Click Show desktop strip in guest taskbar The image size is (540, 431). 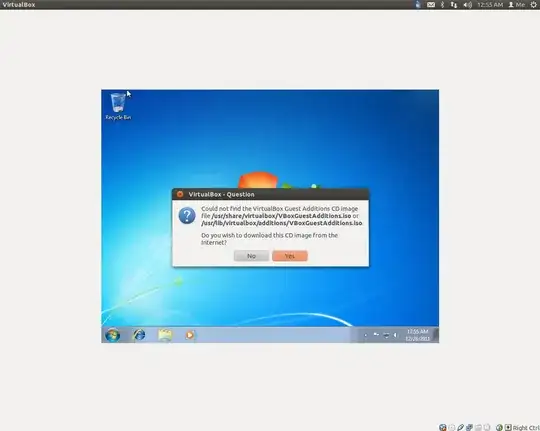pyautogui.click(x=436, y=335)
